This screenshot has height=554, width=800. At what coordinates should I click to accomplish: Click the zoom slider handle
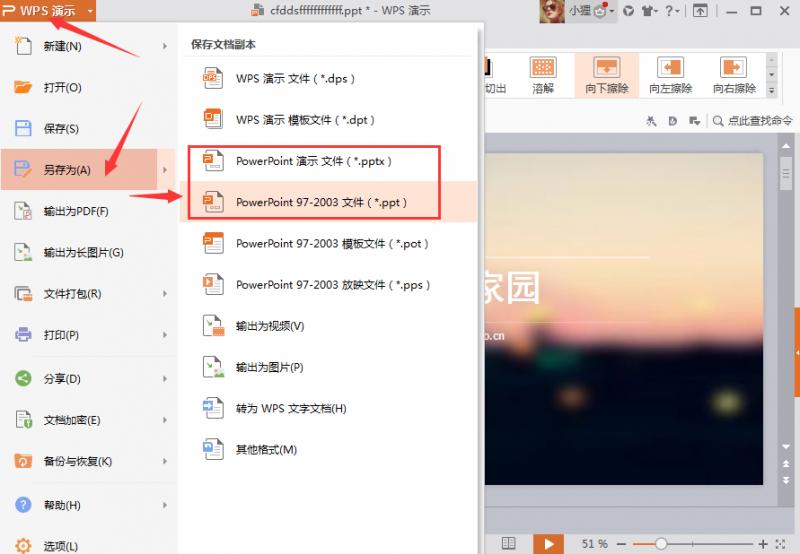(661, 544)
